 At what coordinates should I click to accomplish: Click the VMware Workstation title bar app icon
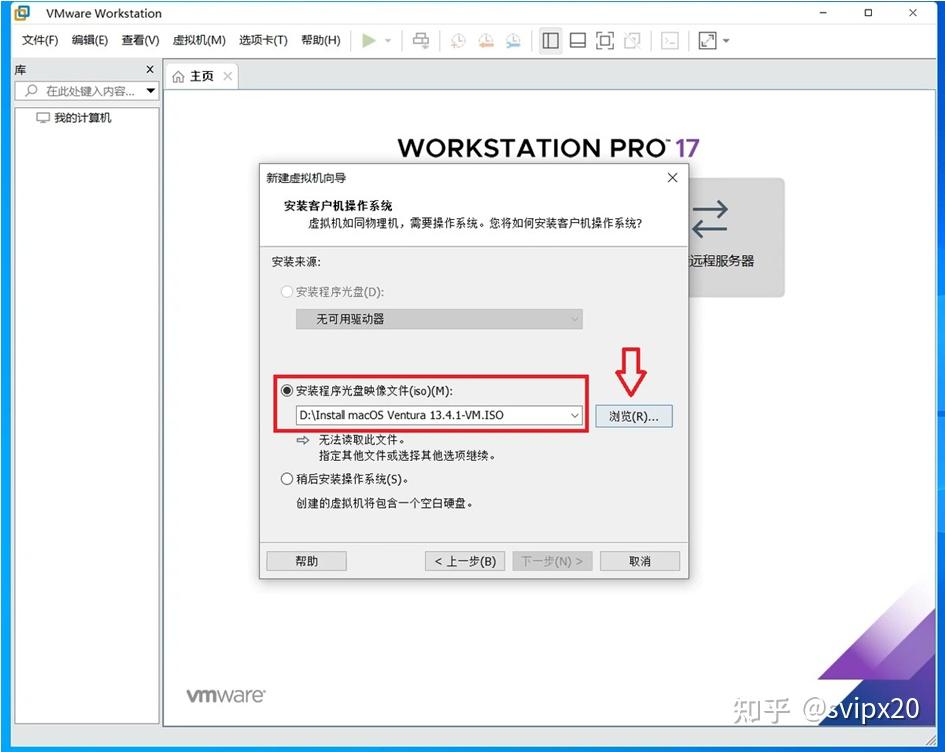click(22, 13)
